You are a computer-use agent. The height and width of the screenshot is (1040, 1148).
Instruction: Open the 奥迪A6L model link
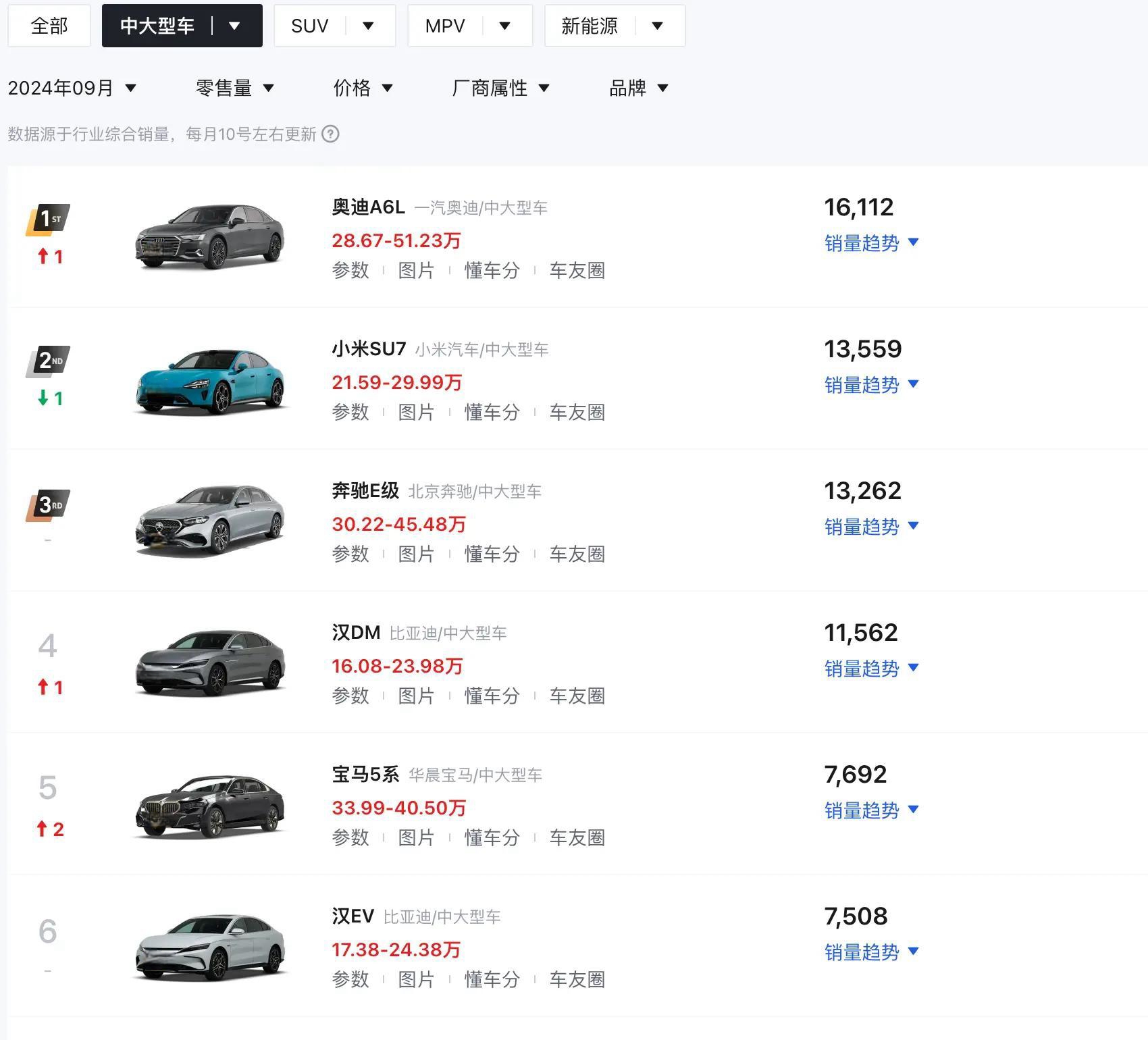coord(368,207)
